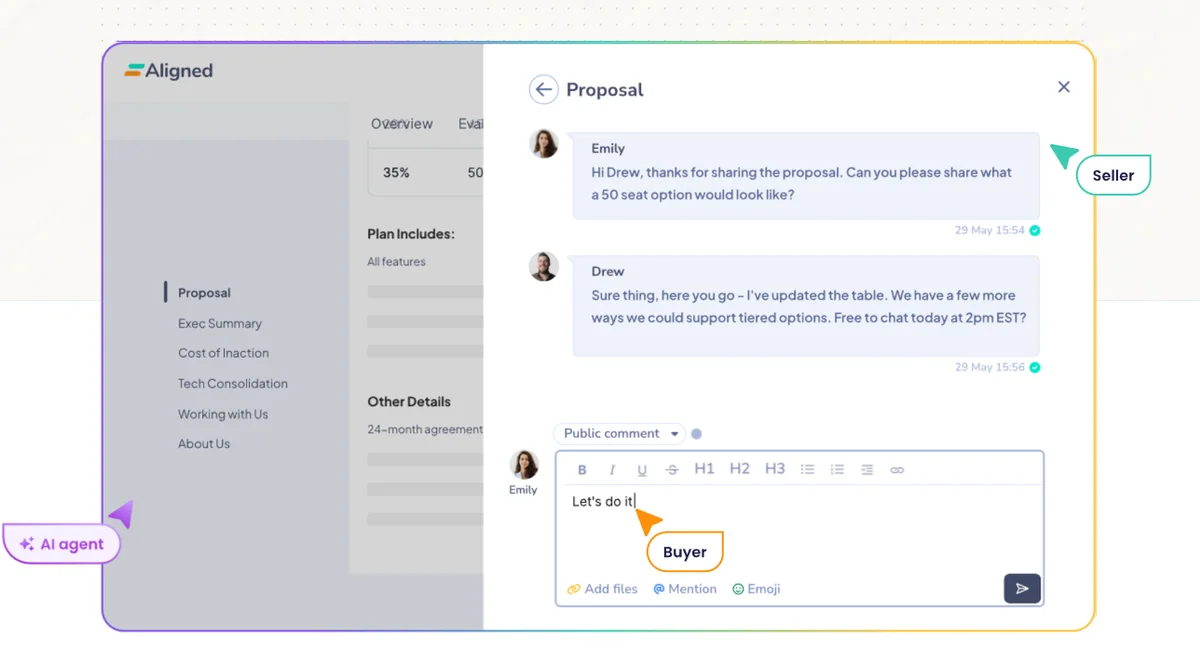Close the Proposal comments panel
Image resolution: width=1200 pixels, height=665 pixels.
[x=1064, y=87]
